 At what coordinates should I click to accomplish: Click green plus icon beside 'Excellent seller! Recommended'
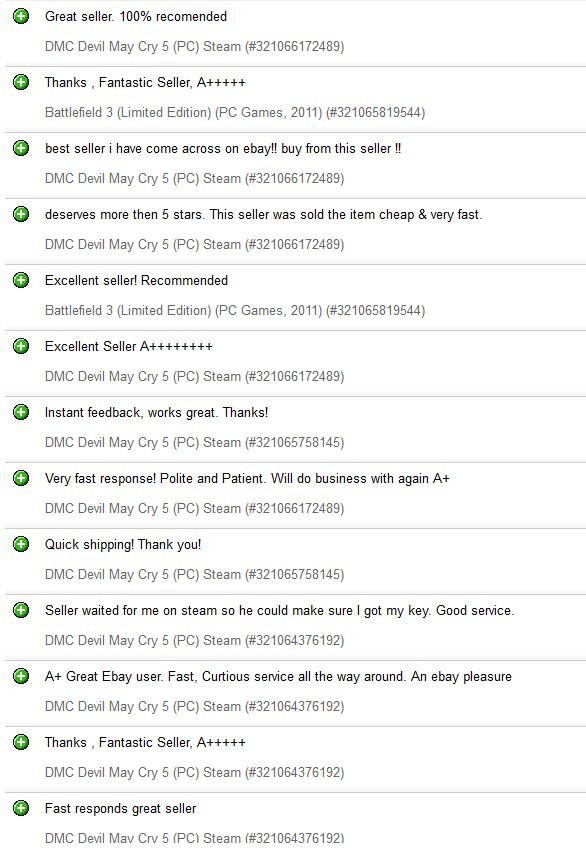click(x=21, y=280)
